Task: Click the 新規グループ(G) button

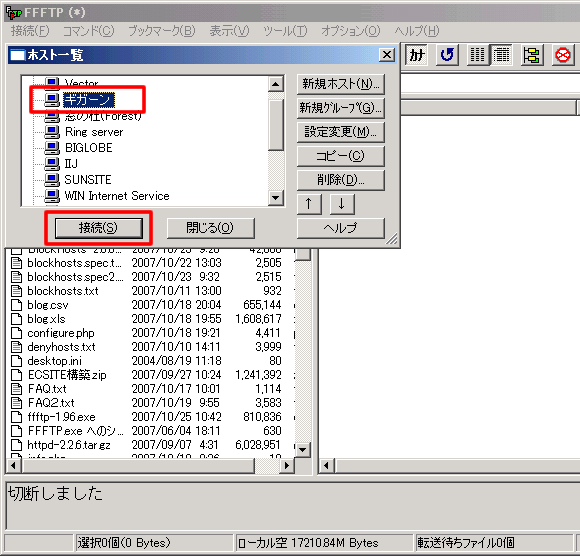Action: (341, 108)
